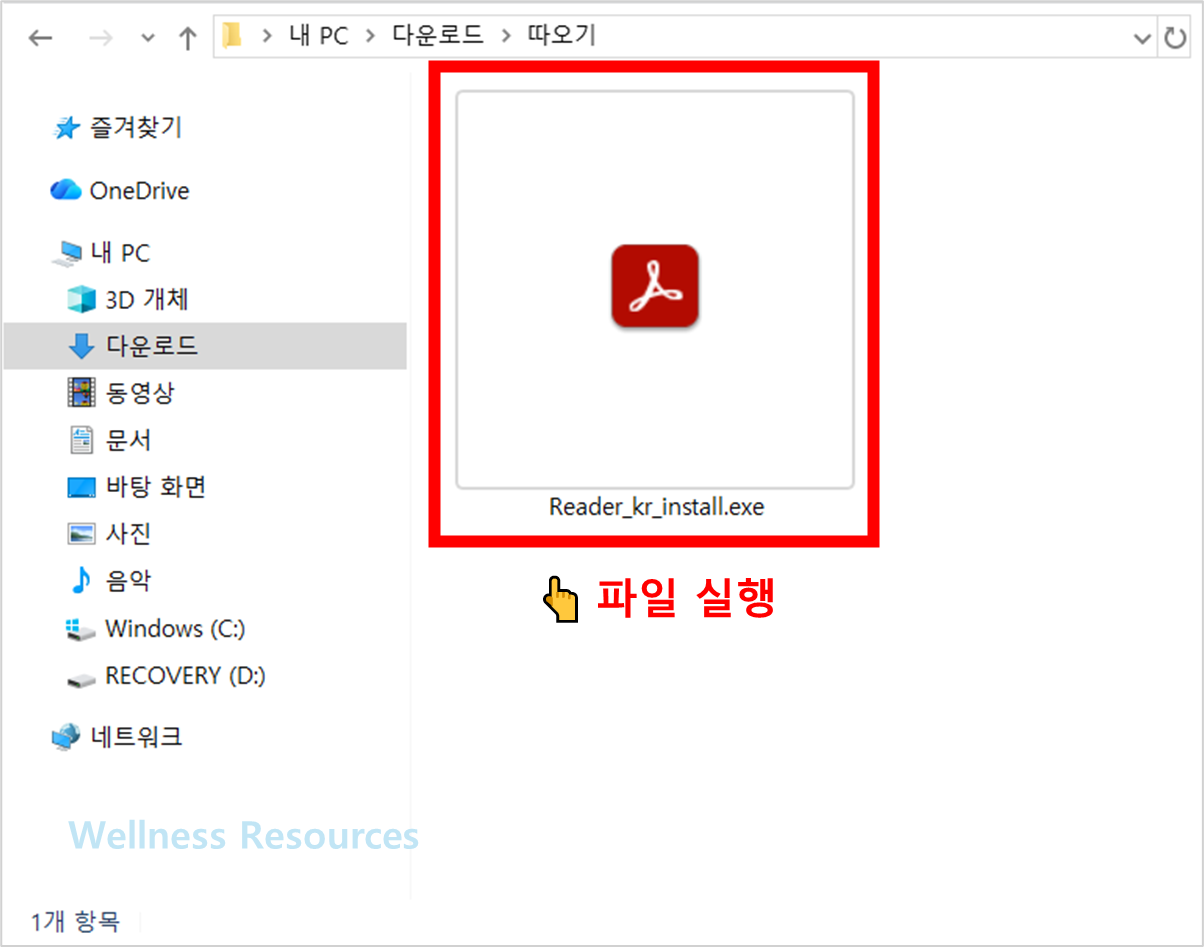
Task: Click the RECOVERY (D:) drive icon
Action: 80,679
